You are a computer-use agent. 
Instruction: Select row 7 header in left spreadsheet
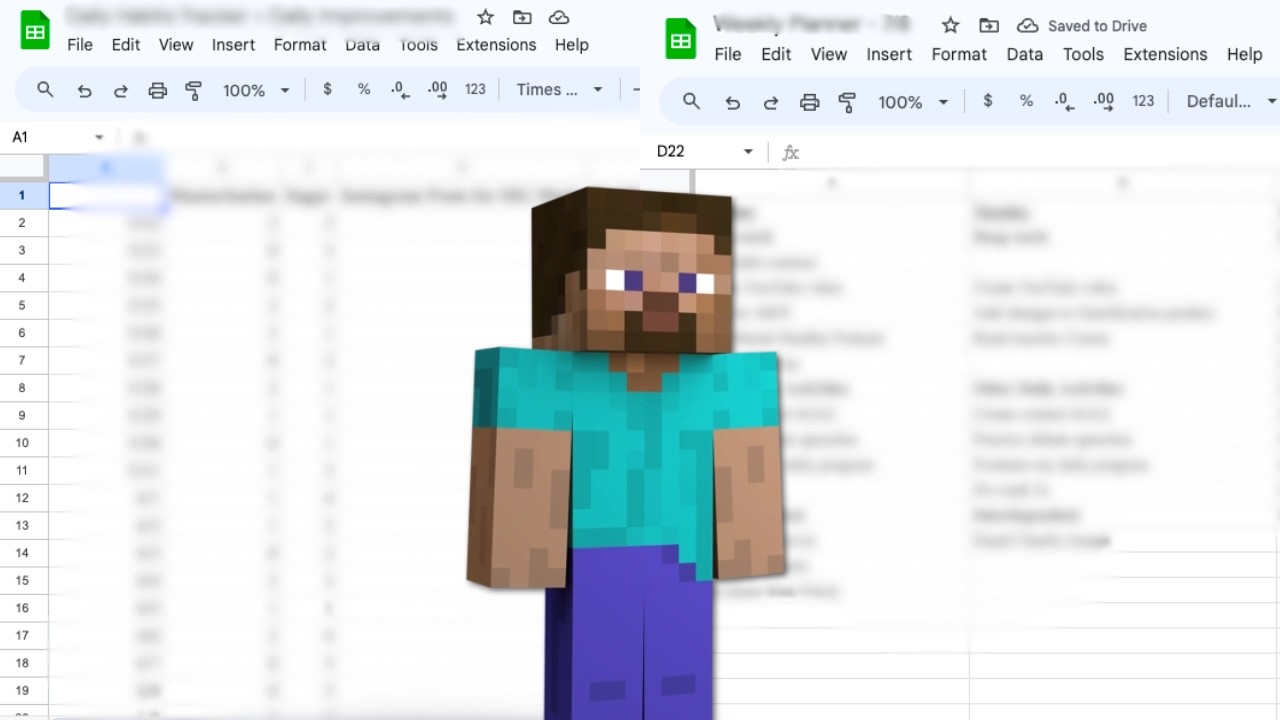(22, 360)
